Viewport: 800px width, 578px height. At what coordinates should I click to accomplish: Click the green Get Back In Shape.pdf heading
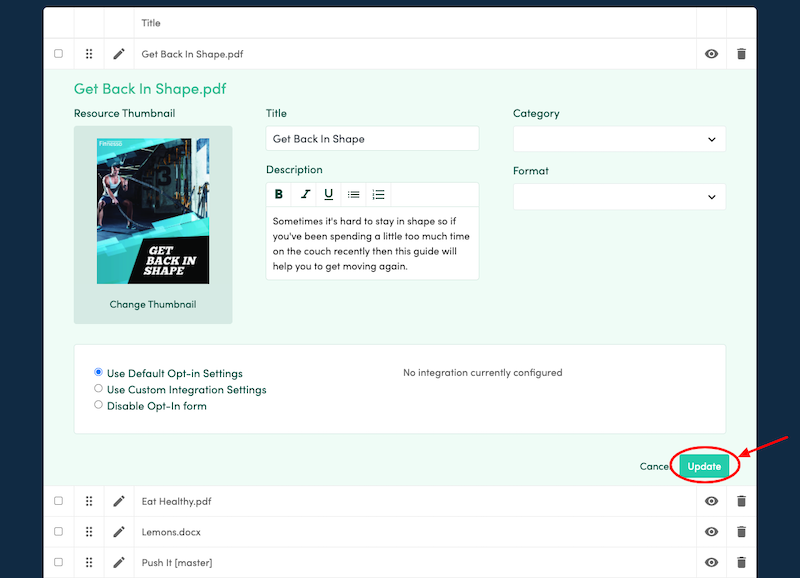tap(150, 89)
